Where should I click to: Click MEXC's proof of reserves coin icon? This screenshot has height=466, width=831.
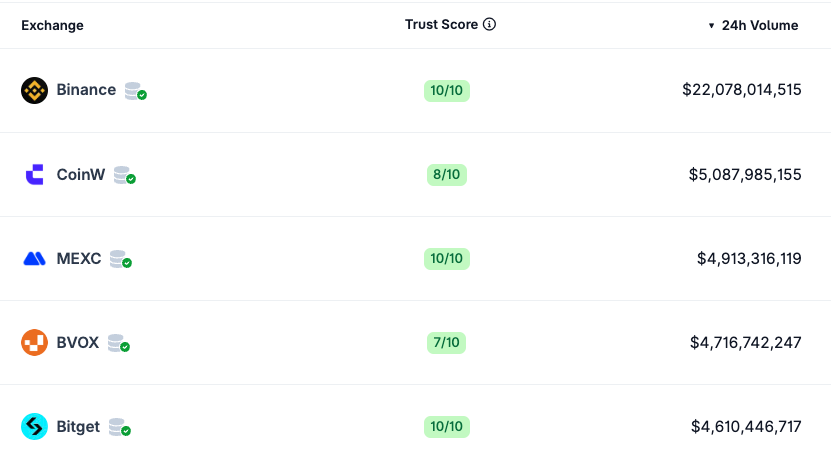[120, 259]
